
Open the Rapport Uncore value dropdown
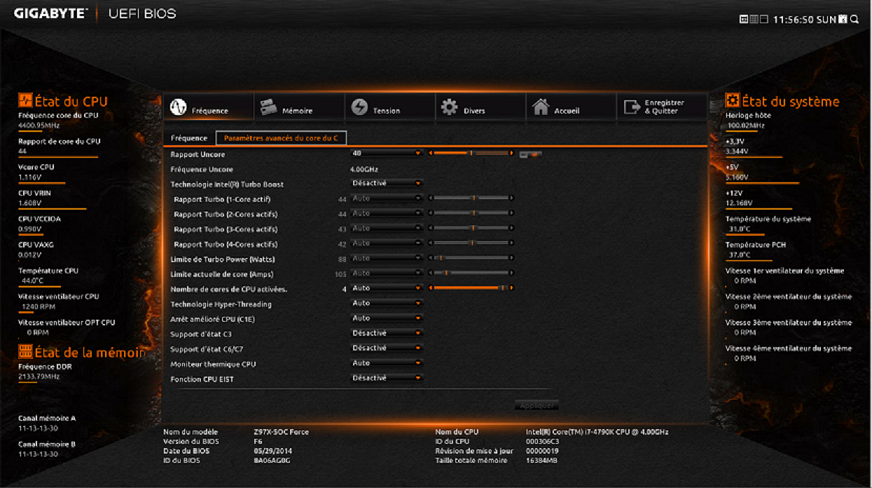[386, 153]
